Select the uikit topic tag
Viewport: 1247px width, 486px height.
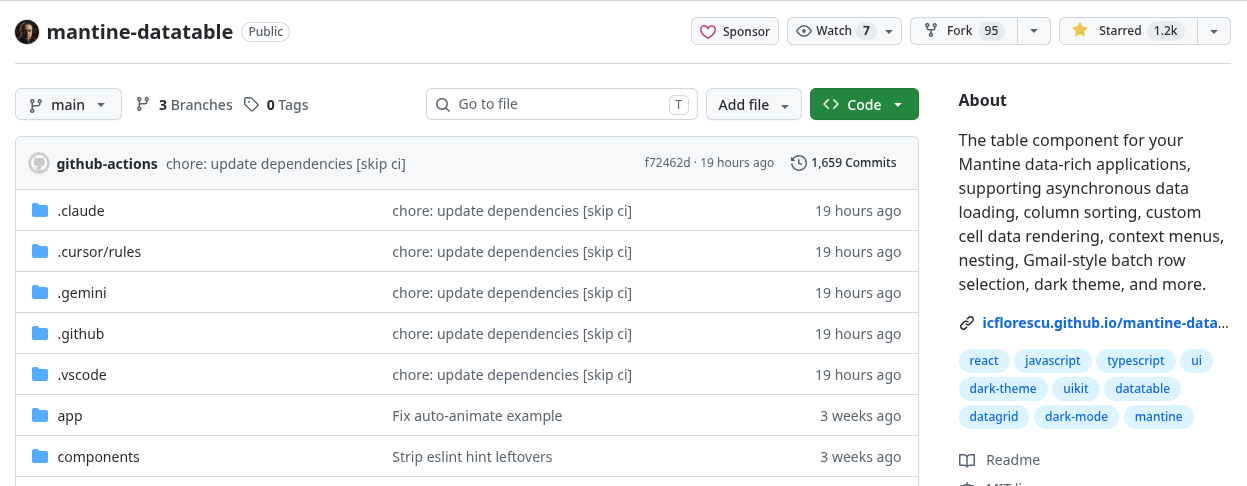click(x=1076, y=389)
